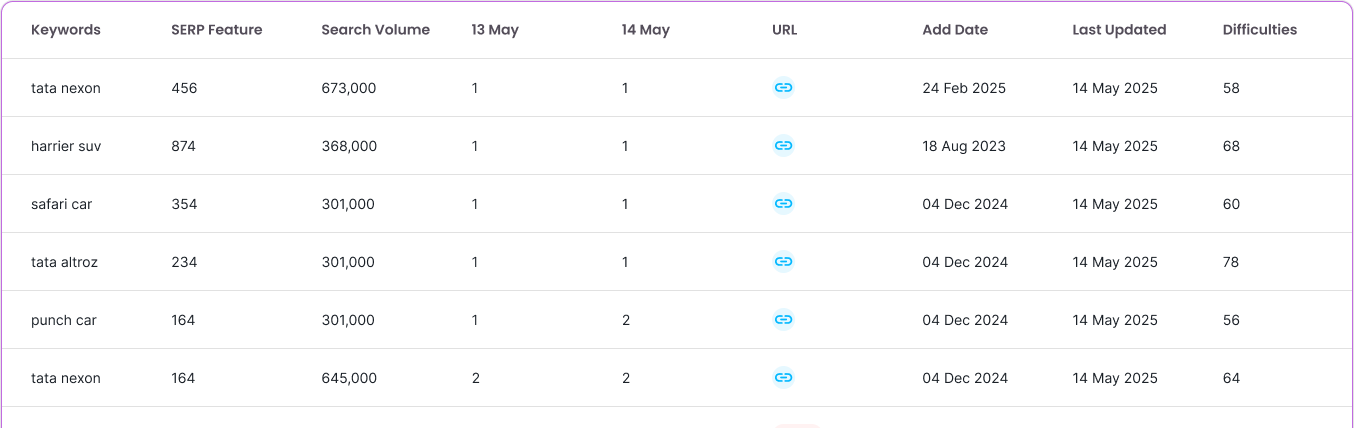Click the 14 May column header
Viewport: 1354px width, 428px height.
point(645,30)
